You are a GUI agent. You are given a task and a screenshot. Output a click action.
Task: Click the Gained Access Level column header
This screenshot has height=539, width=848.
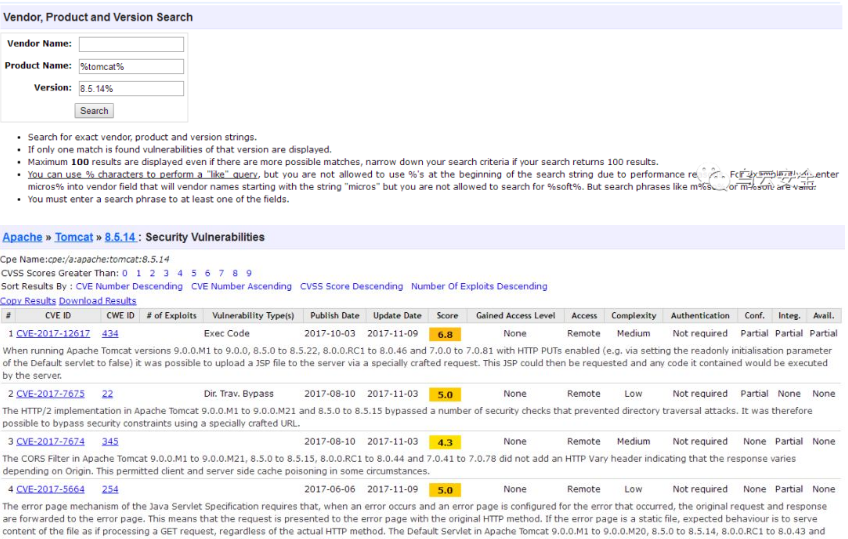(x=515, y=316)
